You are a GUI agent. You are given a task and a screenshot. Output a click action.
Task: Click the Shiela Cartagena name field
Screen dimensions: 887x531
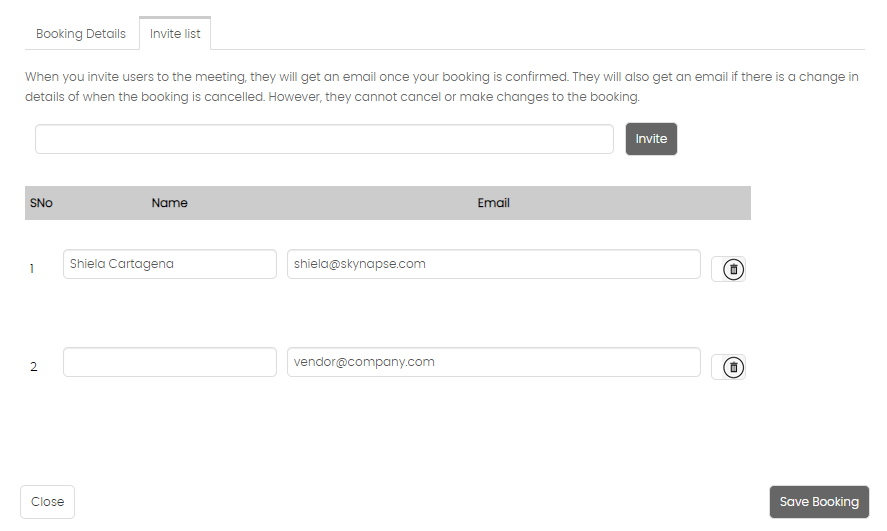pos(170,264)
